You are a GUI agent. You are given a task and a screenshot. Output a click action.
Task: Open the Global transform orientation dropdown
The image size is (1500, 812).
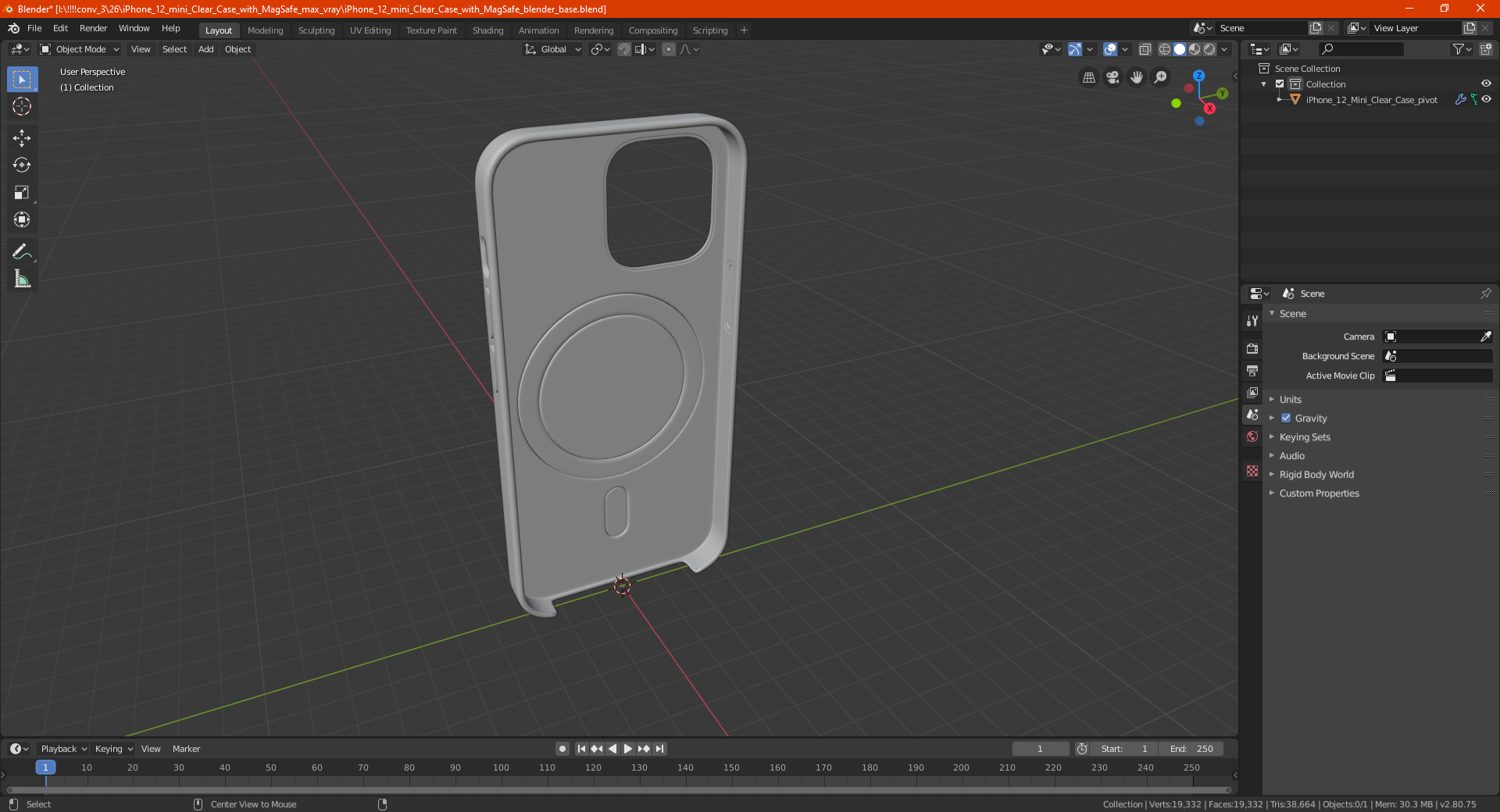(x=553, y=49)
